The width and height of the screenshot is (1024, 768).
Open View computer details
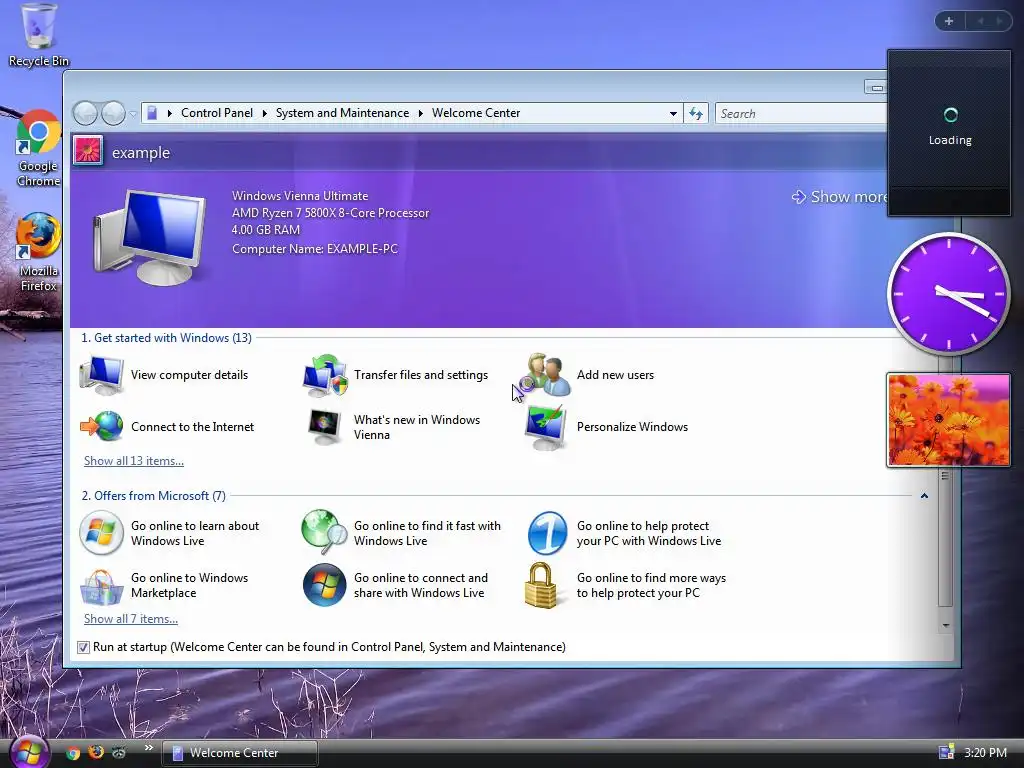coord(164,375)
